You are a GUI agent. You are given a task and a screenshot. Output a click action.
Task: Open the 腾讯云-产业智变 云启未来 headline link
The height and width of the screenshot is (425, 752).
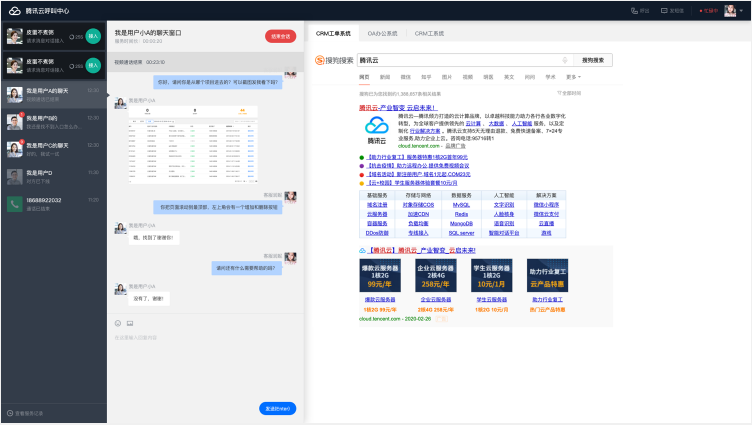point(399,108)
